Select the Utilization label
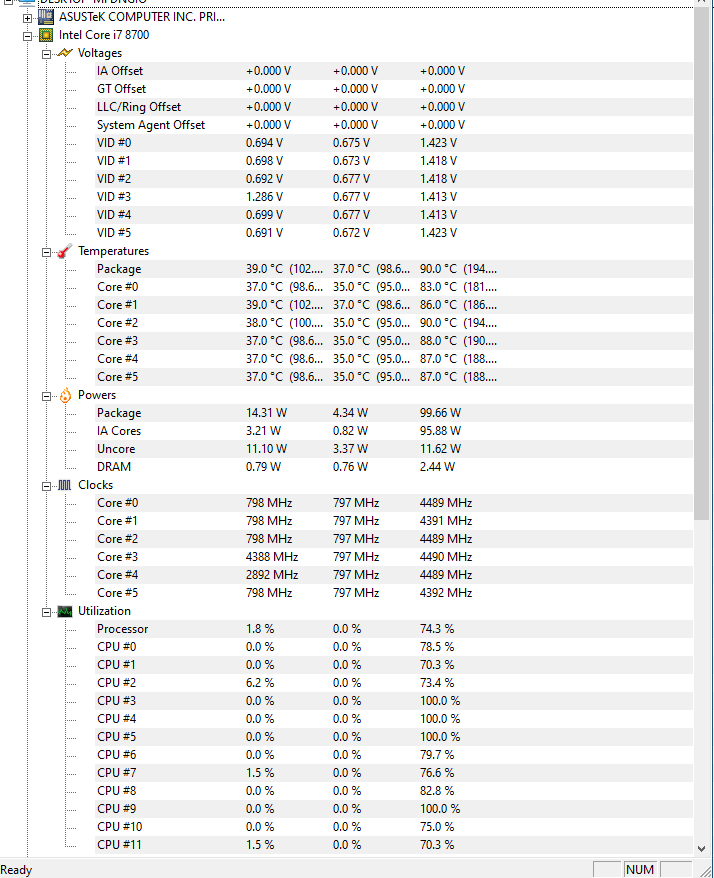The image size is (714, 878). tap(104, 611)
